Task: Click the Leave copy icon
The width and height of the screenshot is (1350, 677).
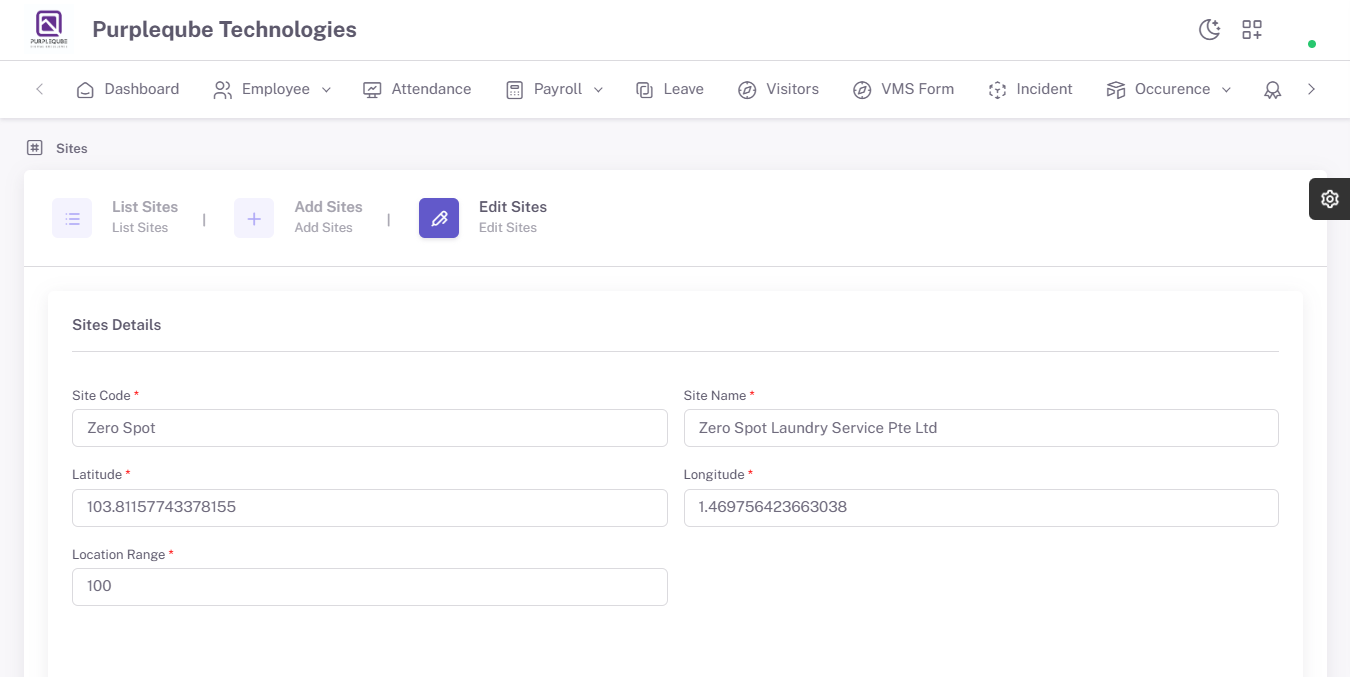Action: [645, 90]
